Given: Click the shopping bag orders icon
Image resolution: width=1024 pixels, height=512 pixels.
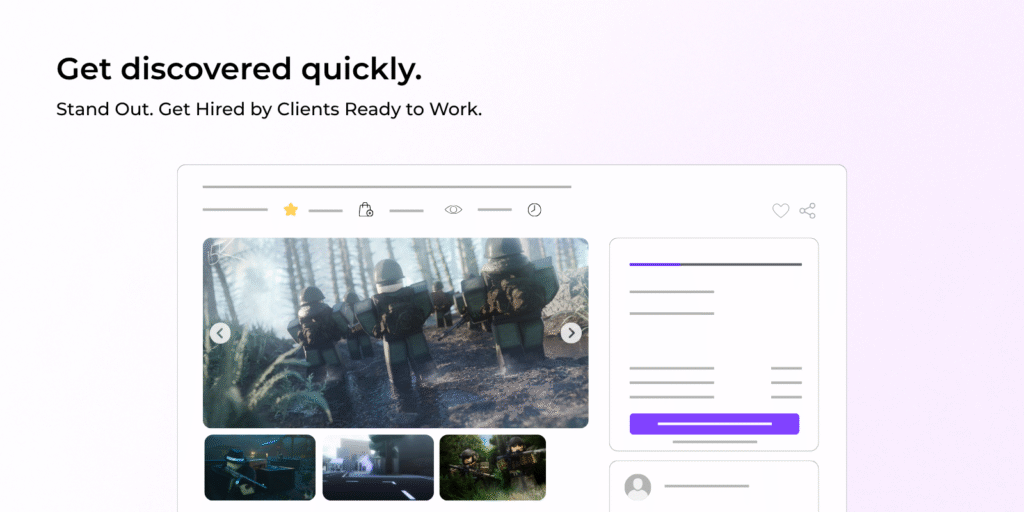Looking at the screenshot, I should point(366,210).
